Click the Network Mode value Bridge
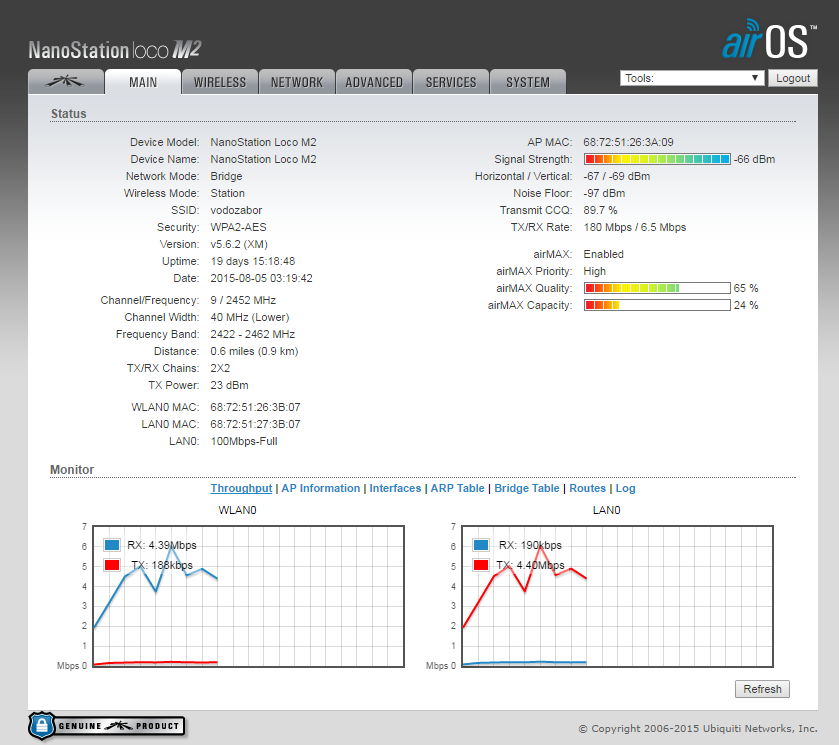This screenshot has height=745, width=839. pyautogui.click(x=226, y=176)
